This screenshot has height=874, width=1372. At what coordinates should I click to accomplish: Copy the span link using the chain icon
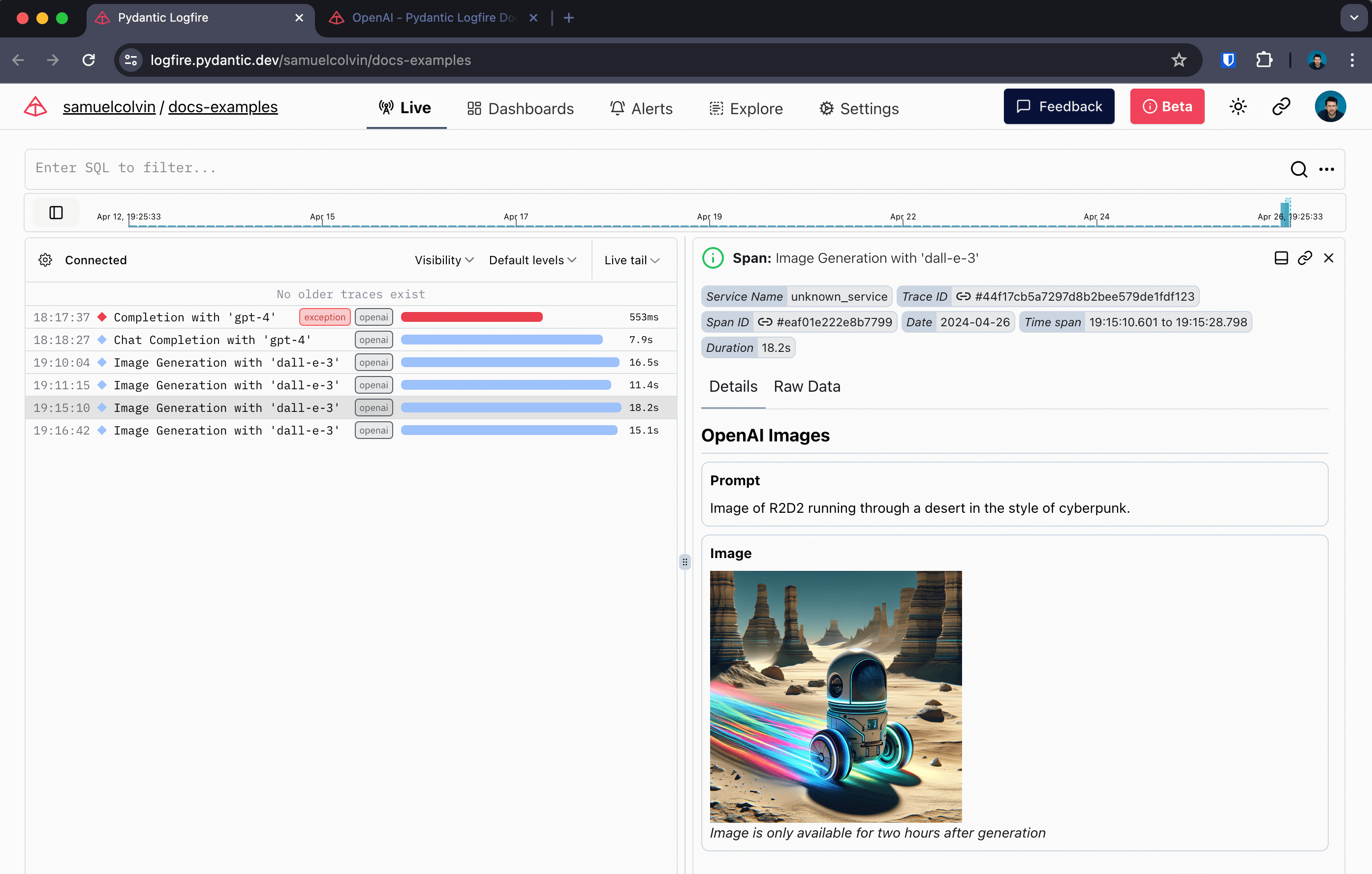pos(1305,257)
